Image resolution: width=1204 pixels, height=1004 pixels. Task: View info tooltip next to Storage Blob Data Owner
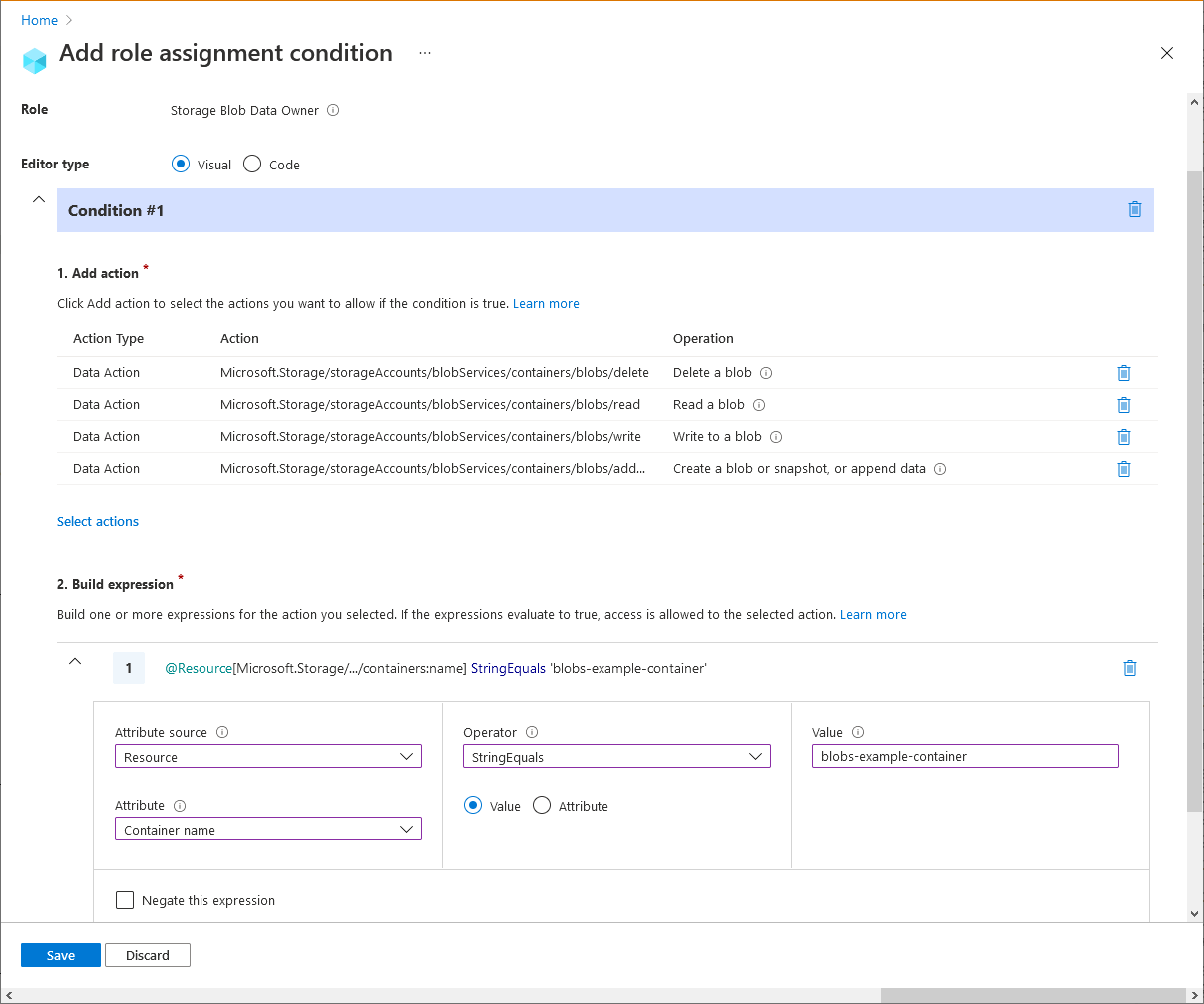[x=335, y=110]
